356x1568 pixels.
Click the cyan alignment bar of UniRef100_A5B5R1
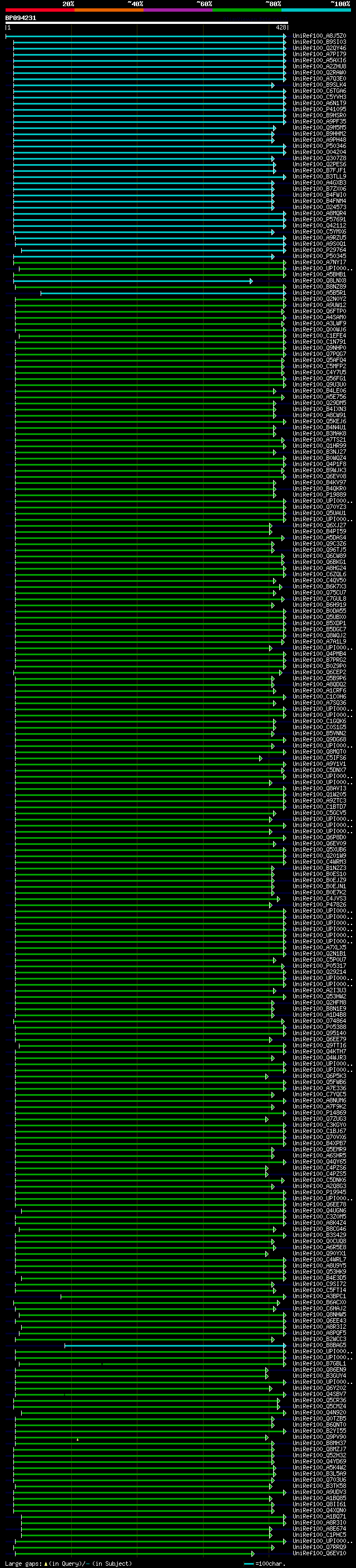pos(163,293)
